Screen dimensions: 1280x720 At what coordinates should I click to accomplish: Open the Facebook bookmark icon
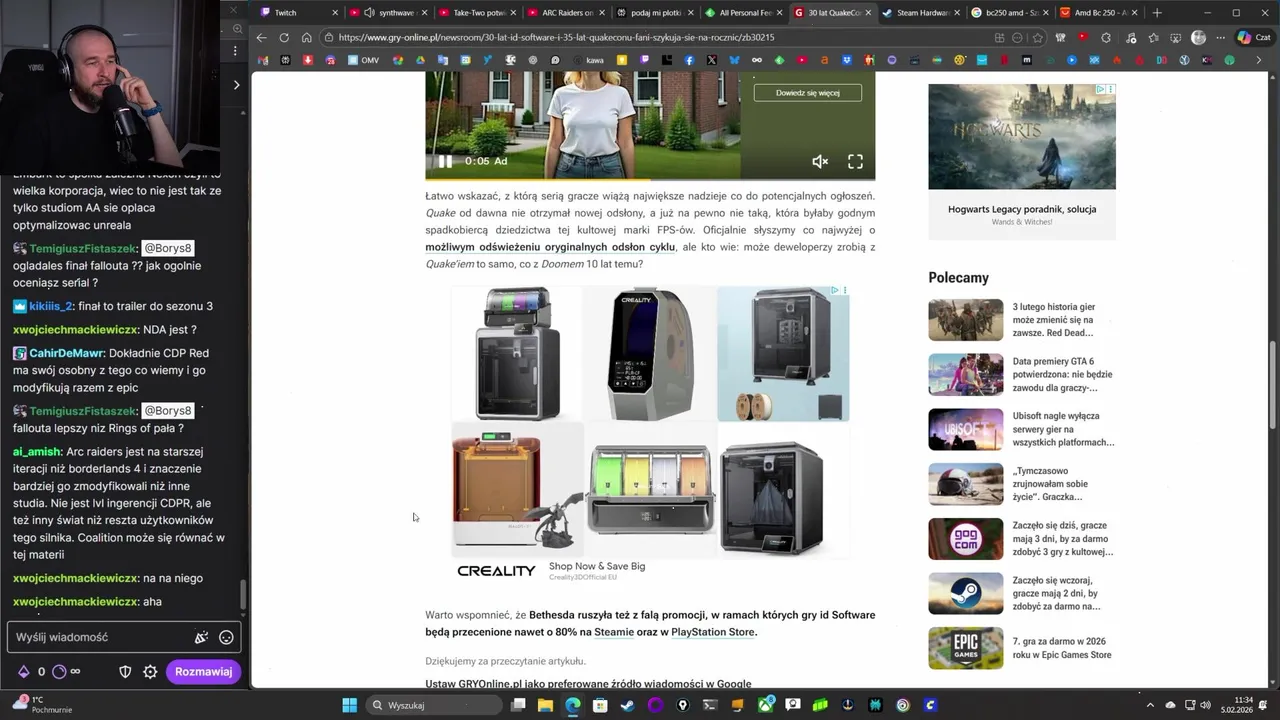(689, 60)
